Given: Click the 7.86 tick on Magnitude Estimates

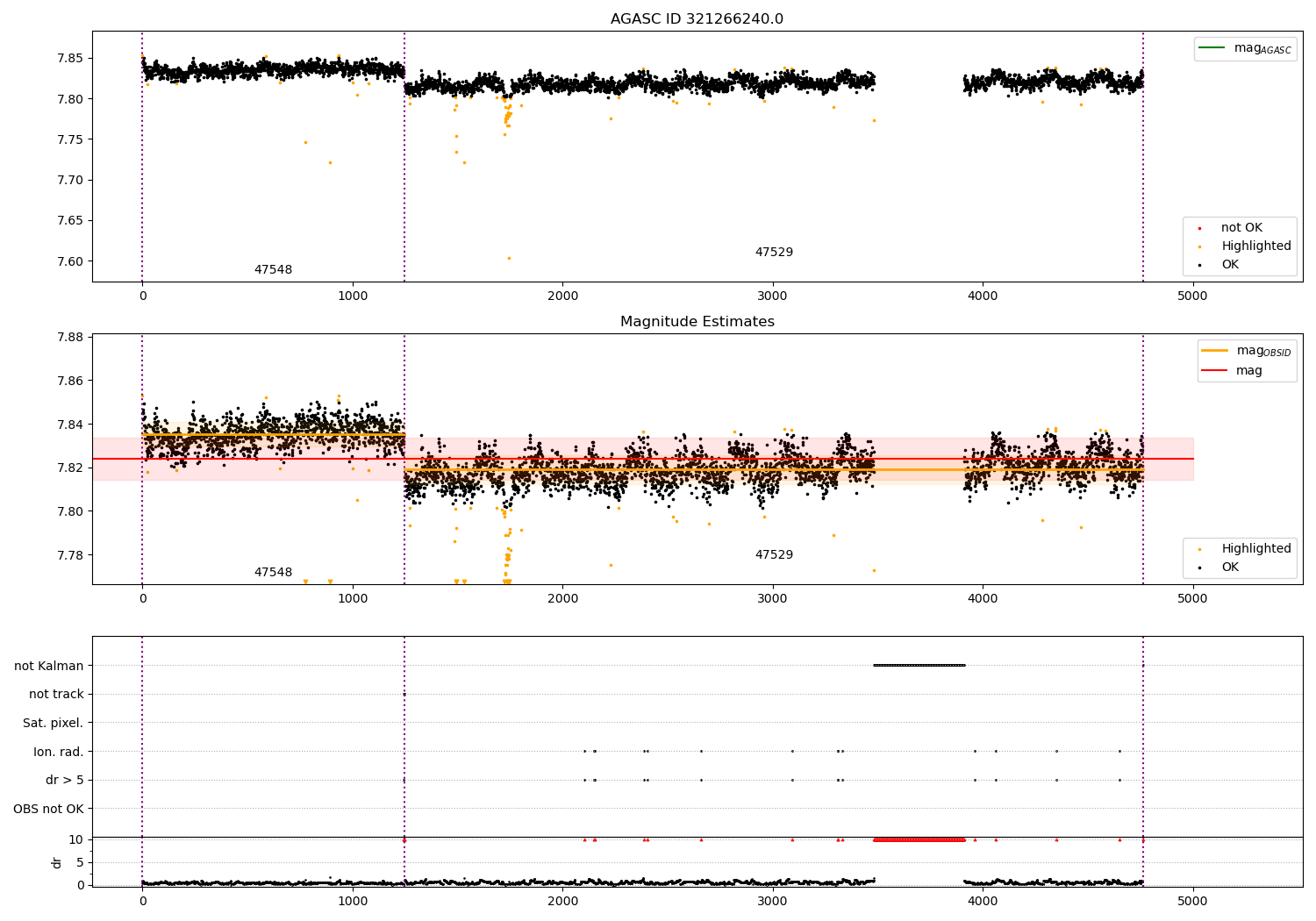Looking at the screenshot, I should tap(69, 381).
